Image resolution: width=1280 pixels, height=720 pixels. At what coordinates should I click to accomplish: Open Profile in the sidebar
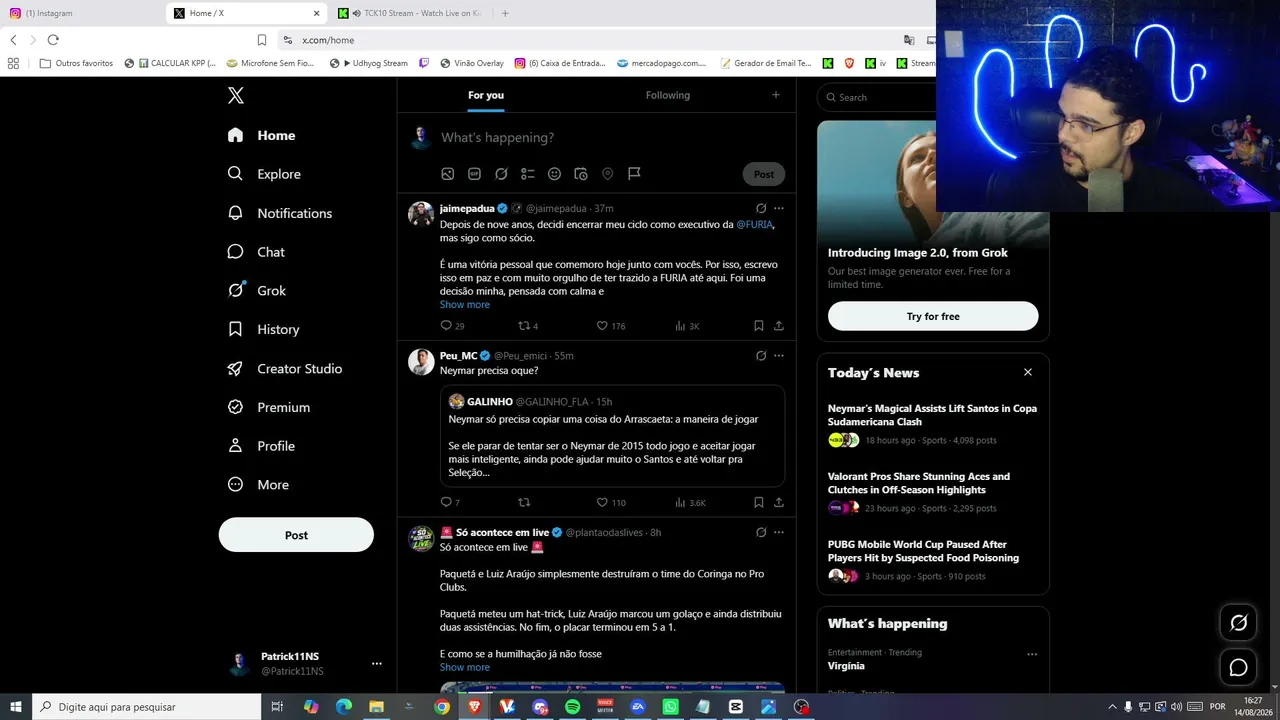[x=261, y=446]
